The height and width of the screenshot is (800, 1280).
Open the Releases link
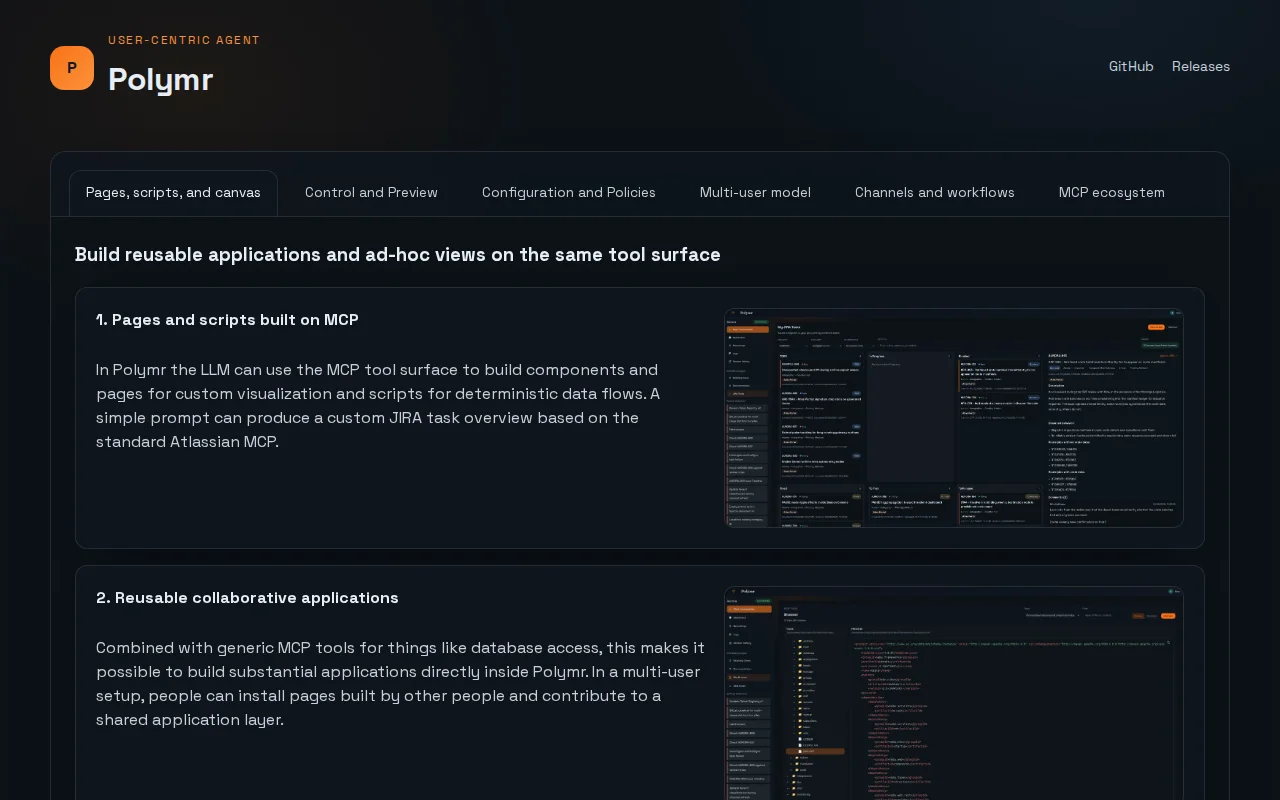coord(1201,66)
